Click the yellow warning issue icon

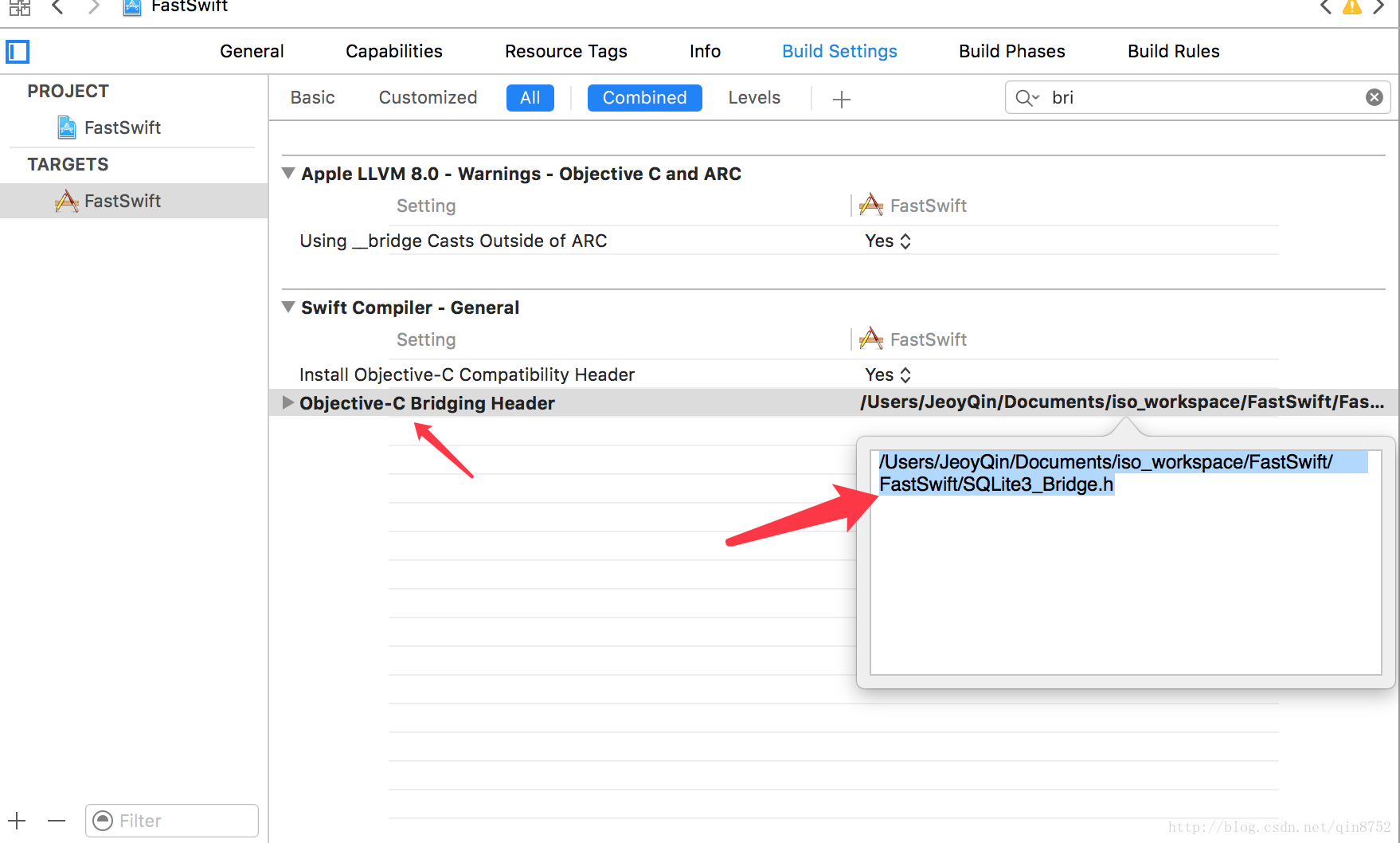[1352, 7]
